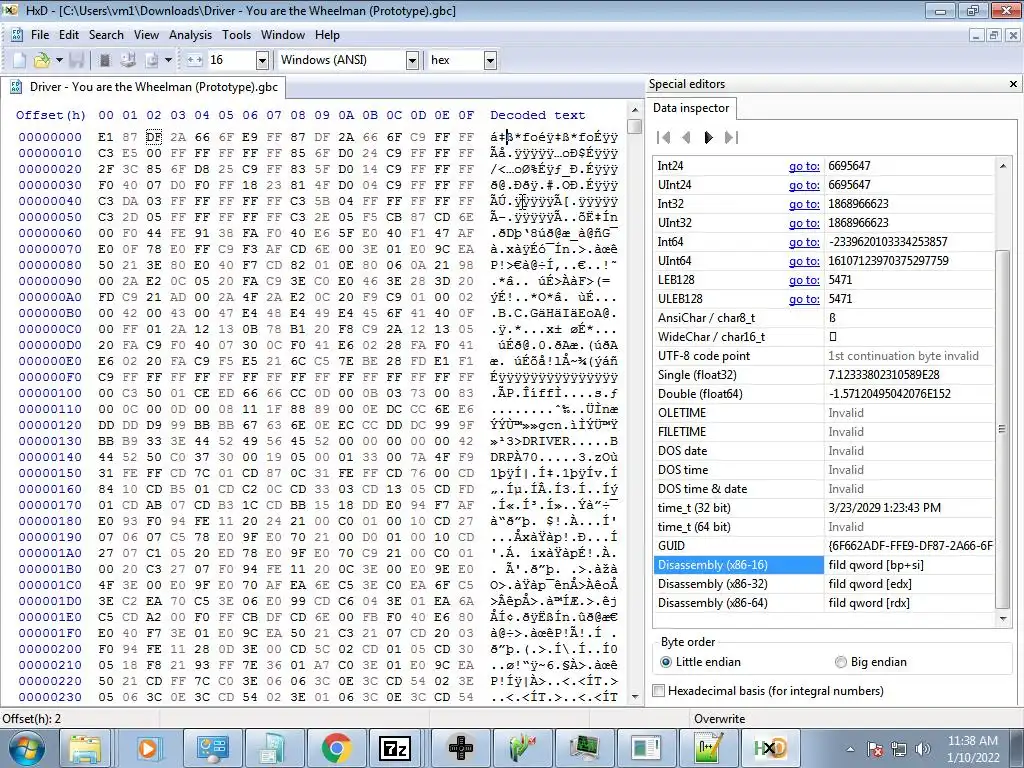Screen dimensions: 1024x768
Task: Click the New file toolbar icon
Action: (19, 60)
